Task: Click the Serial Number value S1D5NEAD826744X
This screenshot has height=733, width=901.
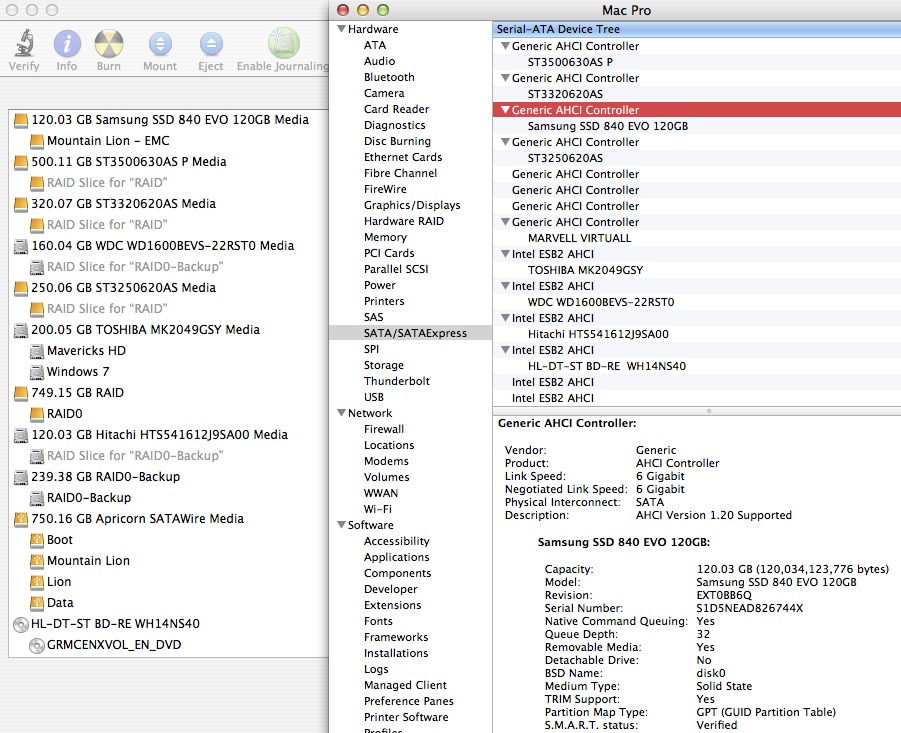Action: pyautogui.click(x=749, y=608)
